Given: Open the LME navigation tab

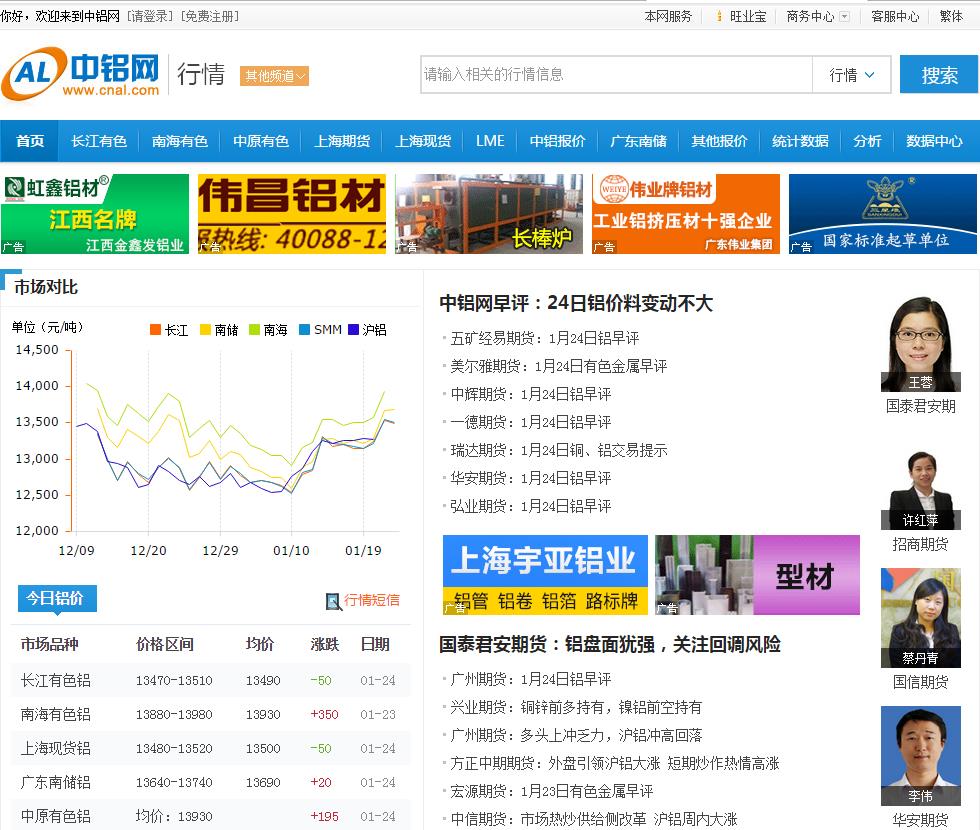Looking at the screenshot, I should 490,141.
